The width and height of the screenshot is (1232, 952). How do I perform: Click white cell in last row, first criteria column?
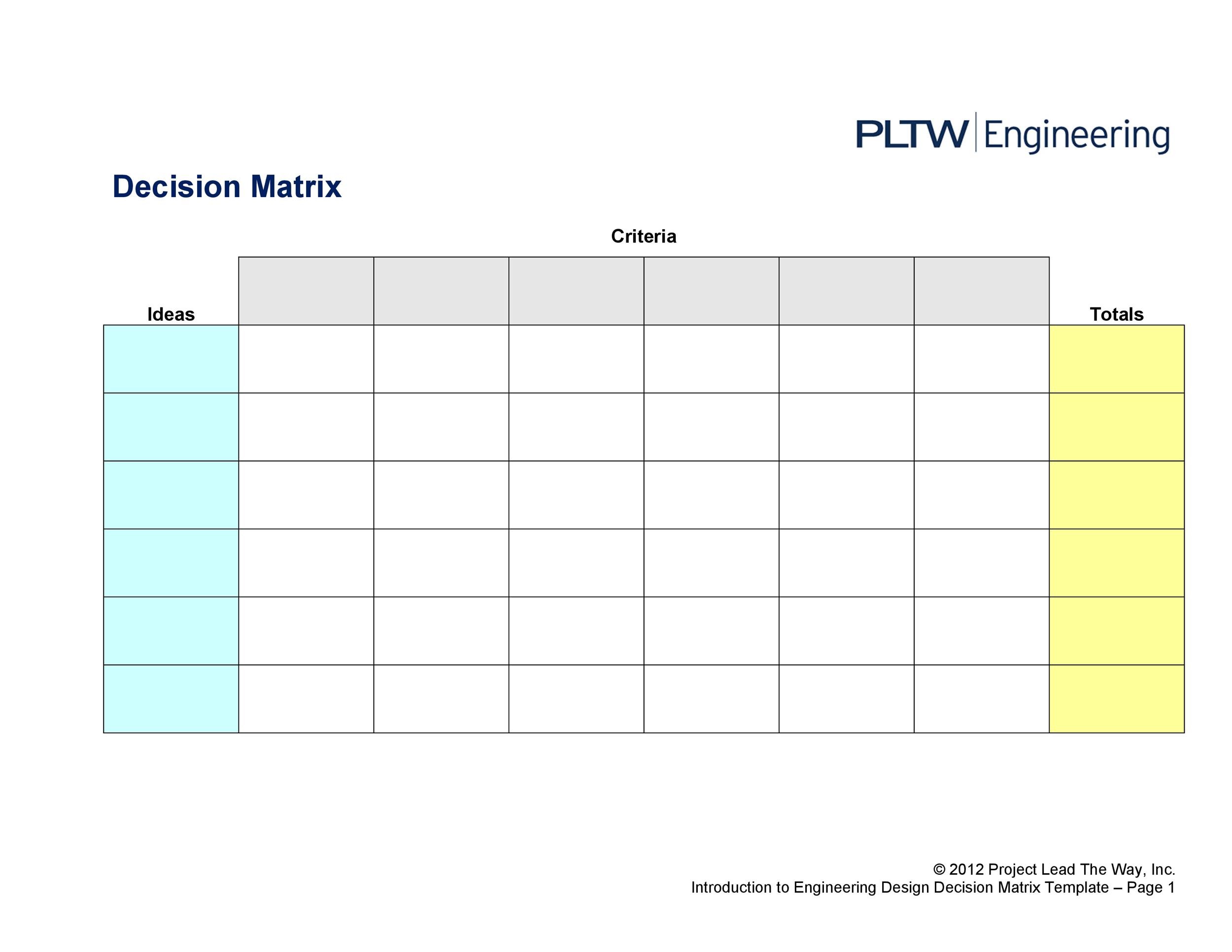[307, 699]
